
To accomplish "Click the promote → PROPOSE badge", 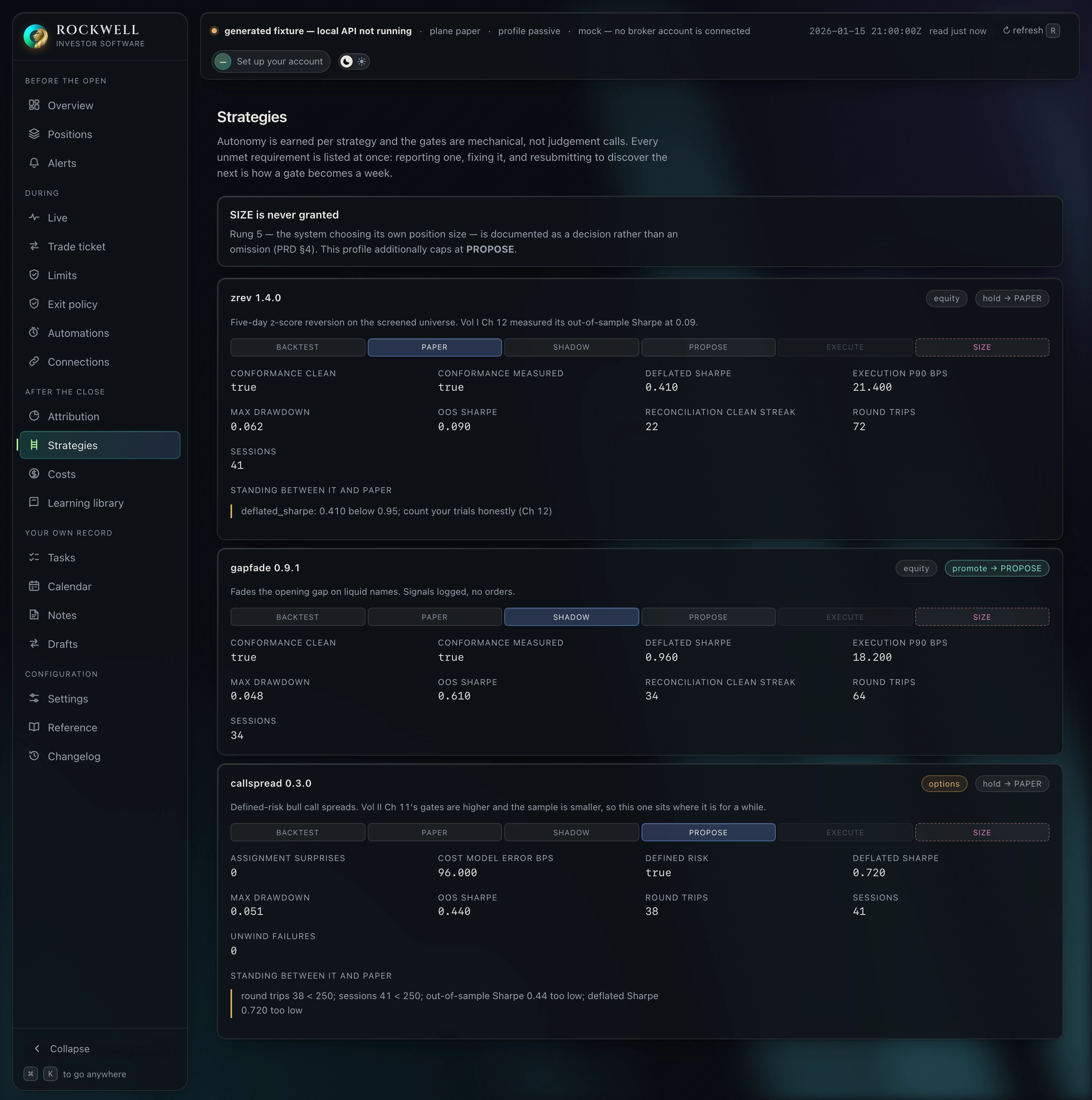I will 997,568.
